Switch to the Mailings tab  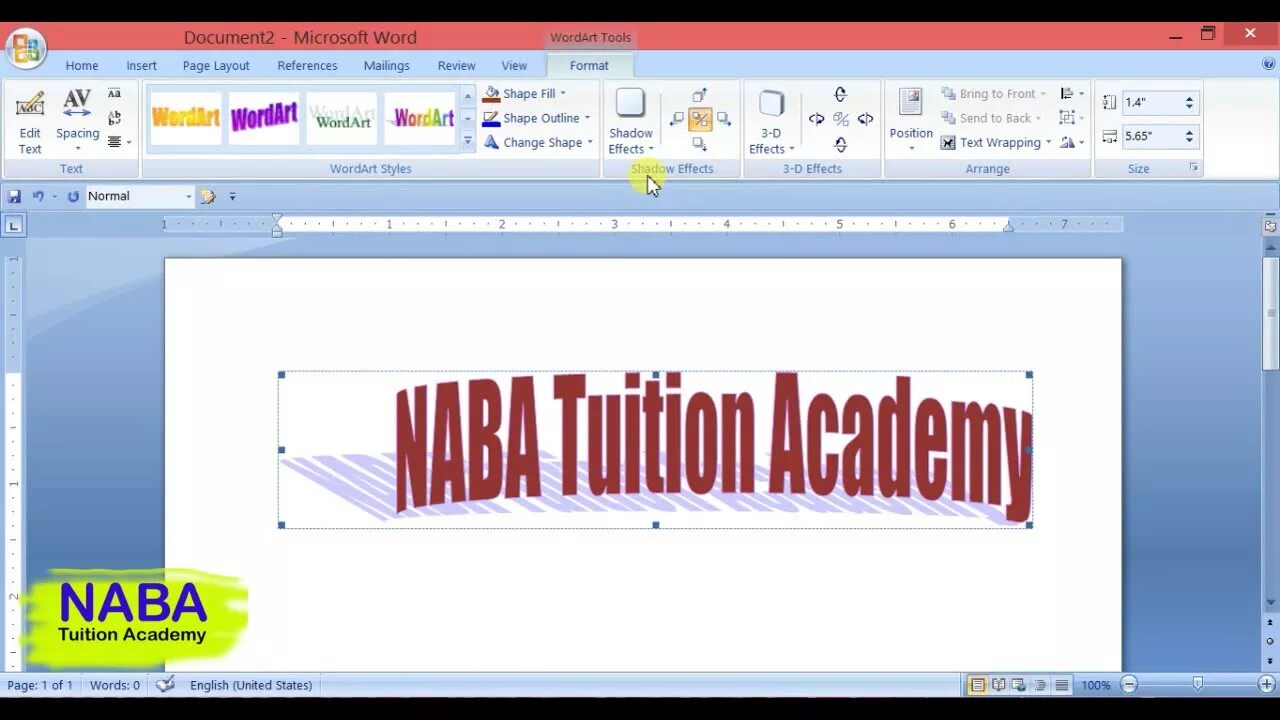(386, 65)
